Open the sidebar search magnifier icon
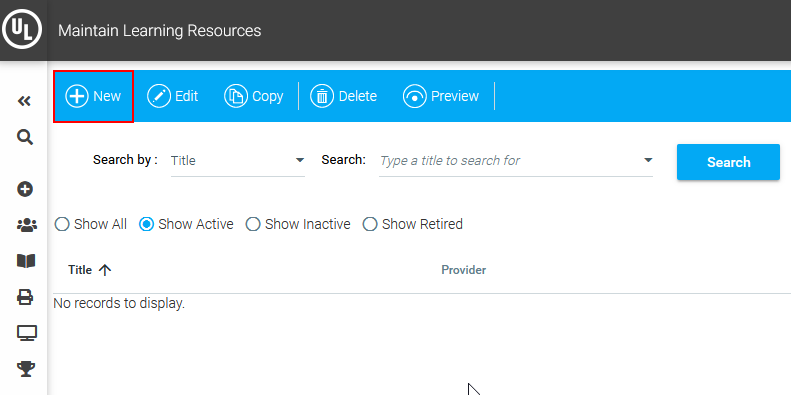Screen dimensions: 791x395 click(x=25, y=137)
